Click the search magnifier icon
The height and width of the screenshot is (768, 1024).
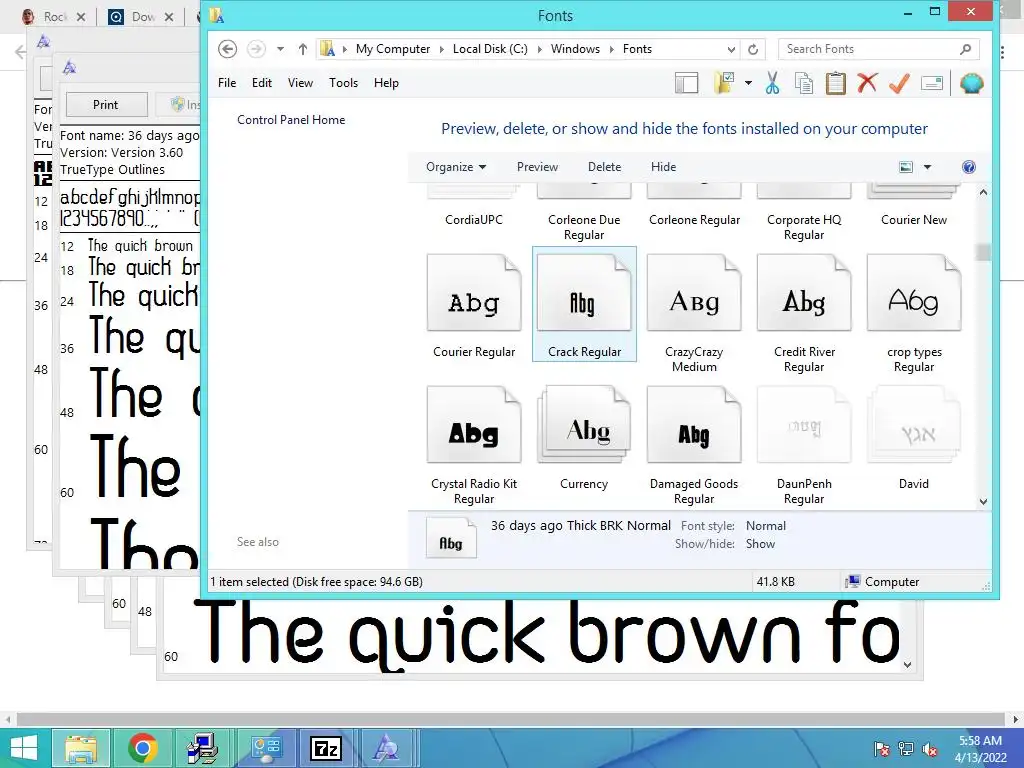(966, 49)
